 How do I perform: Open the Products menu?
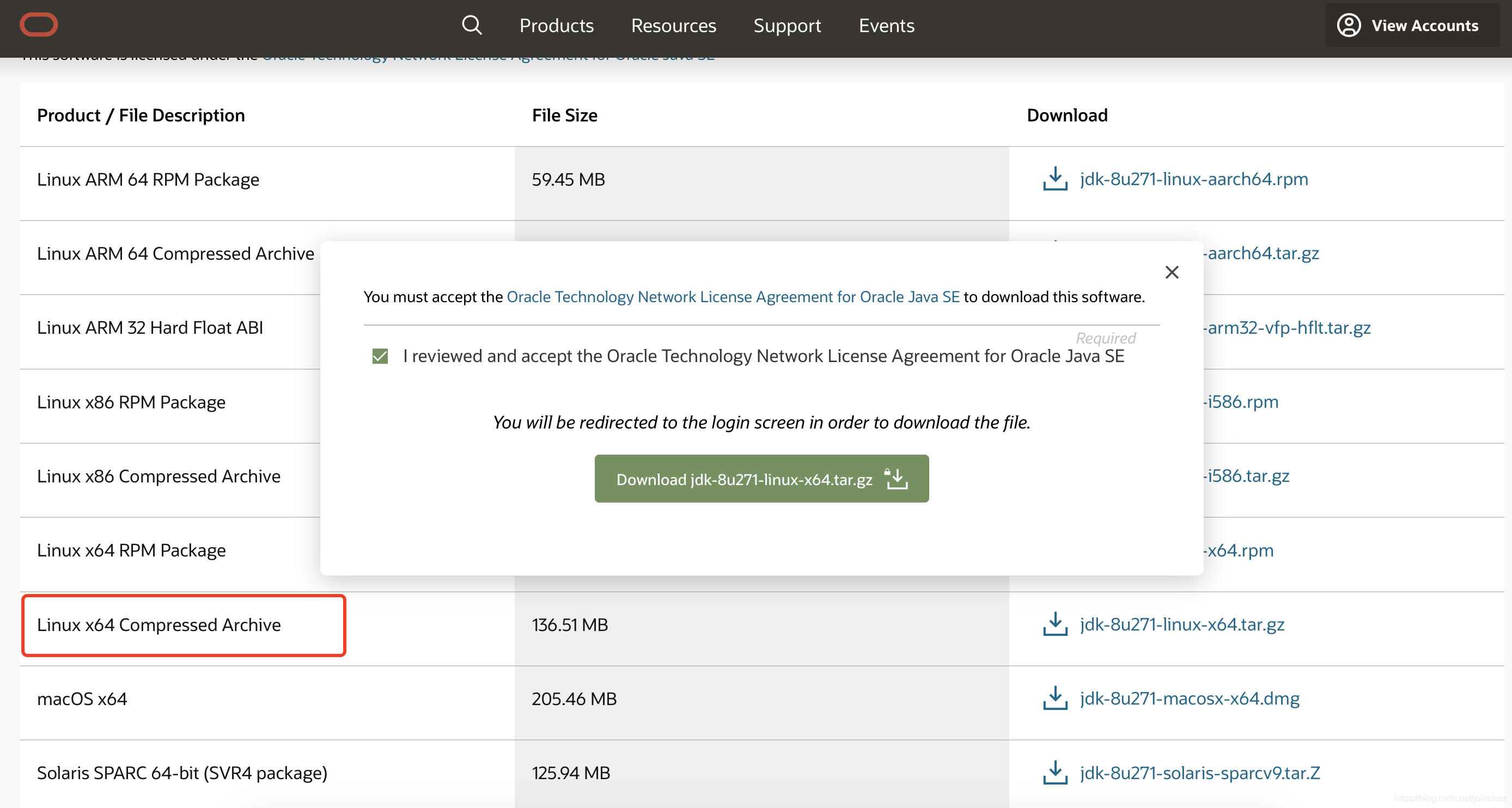tap(557, 25)
